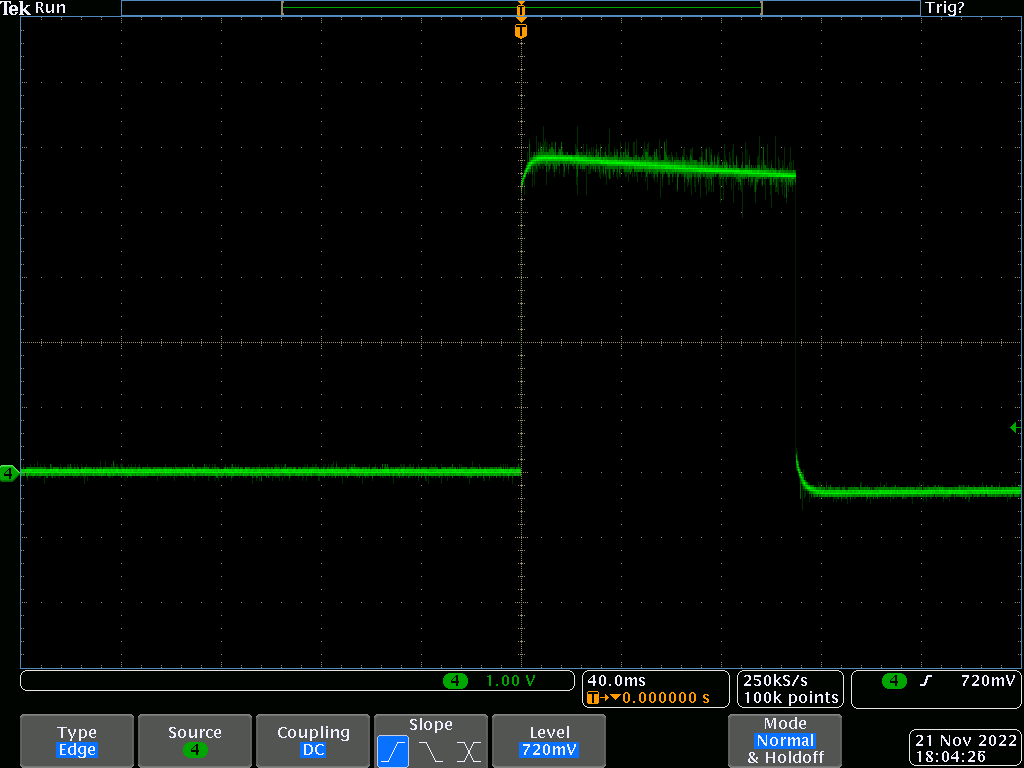Image resolution: width=1024 pixels, height=768 pixels.
Task: Select the trigger Level 720mV button
Action: (x=549, y=741)
